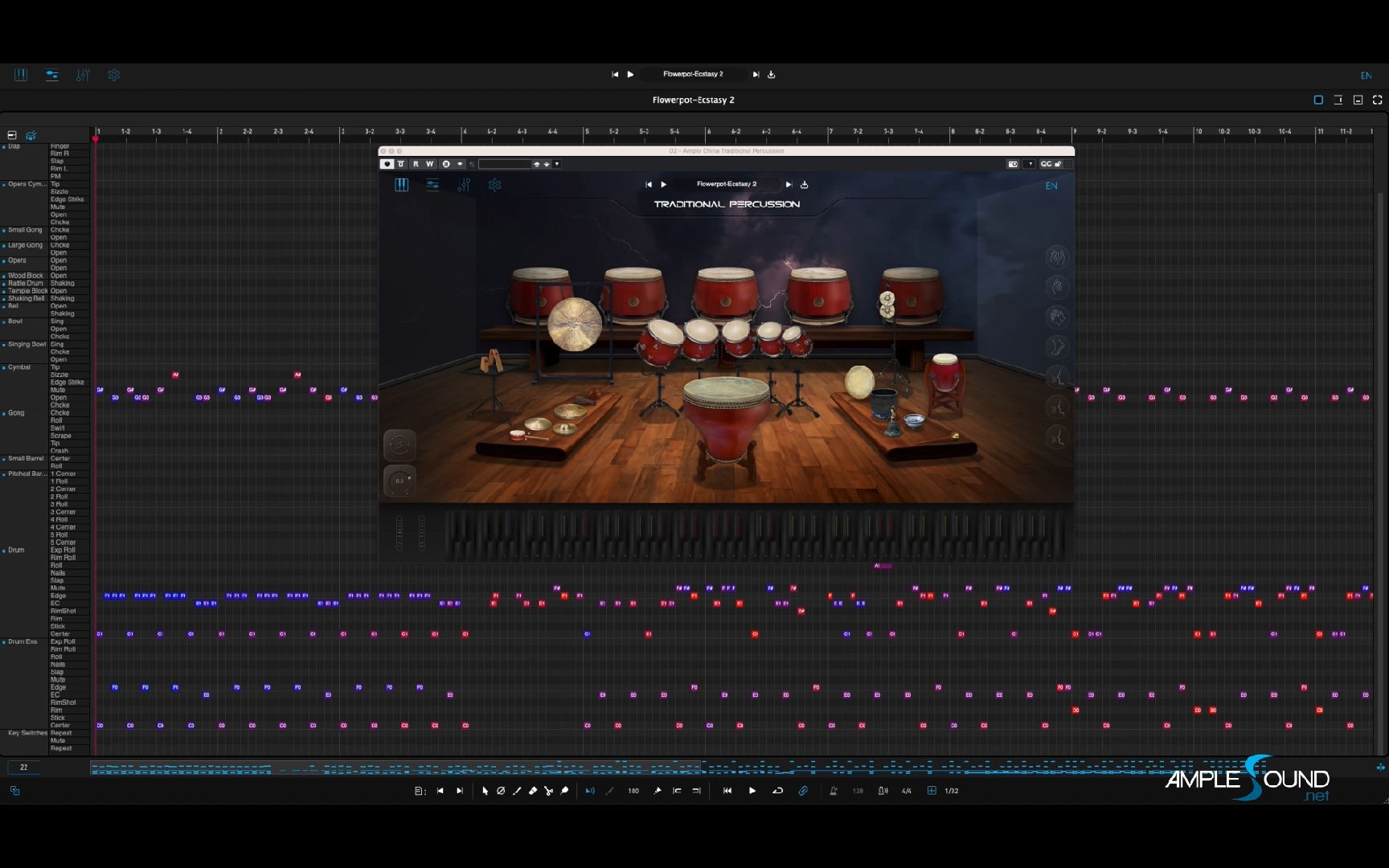Toggle the W write automation button in the plugin toolbar
This screenshot has height=868, width=1389.
point(430,164)
